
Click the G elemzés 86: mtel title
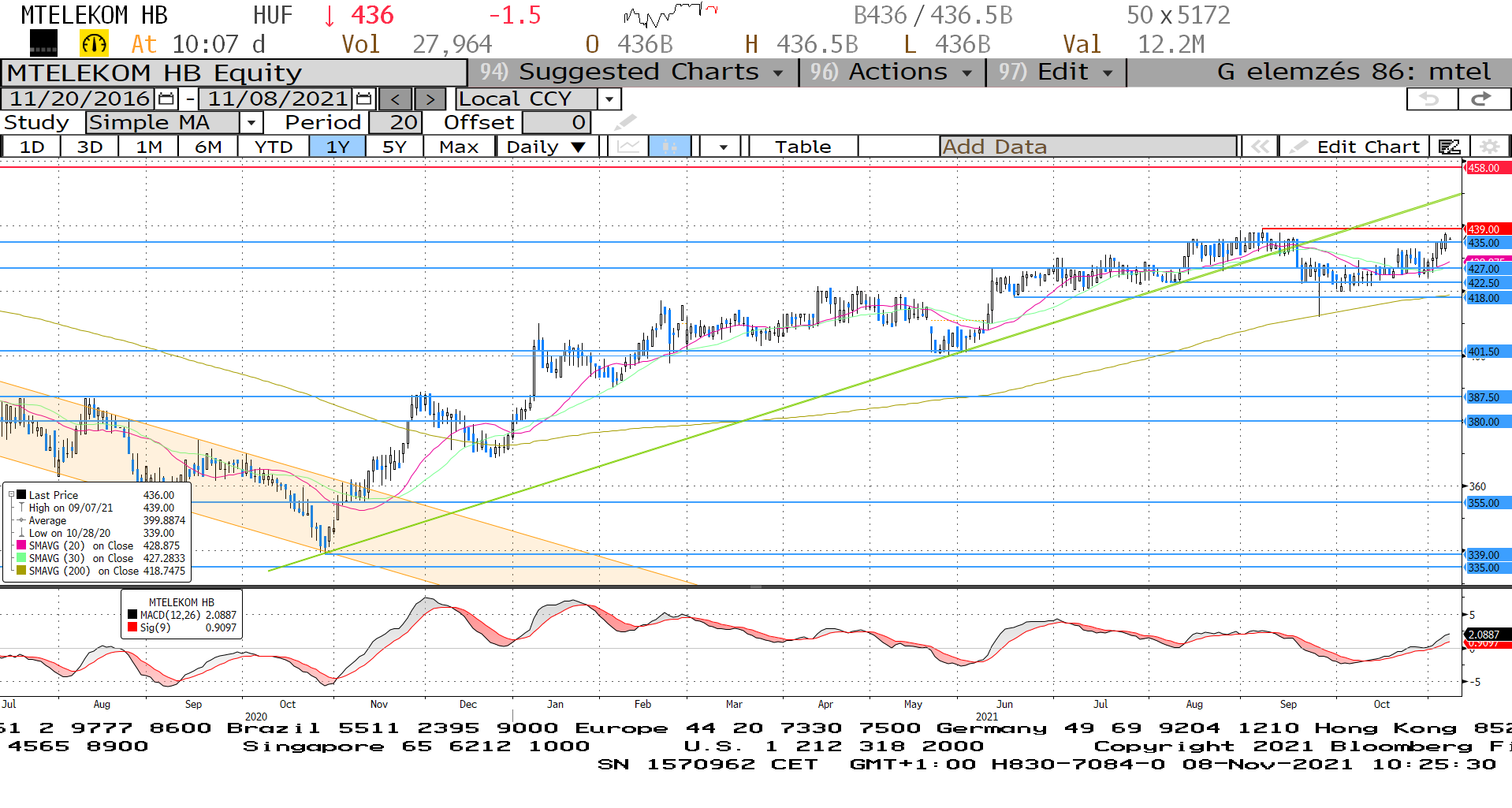pyautogui.click(x=1354, y=72)
